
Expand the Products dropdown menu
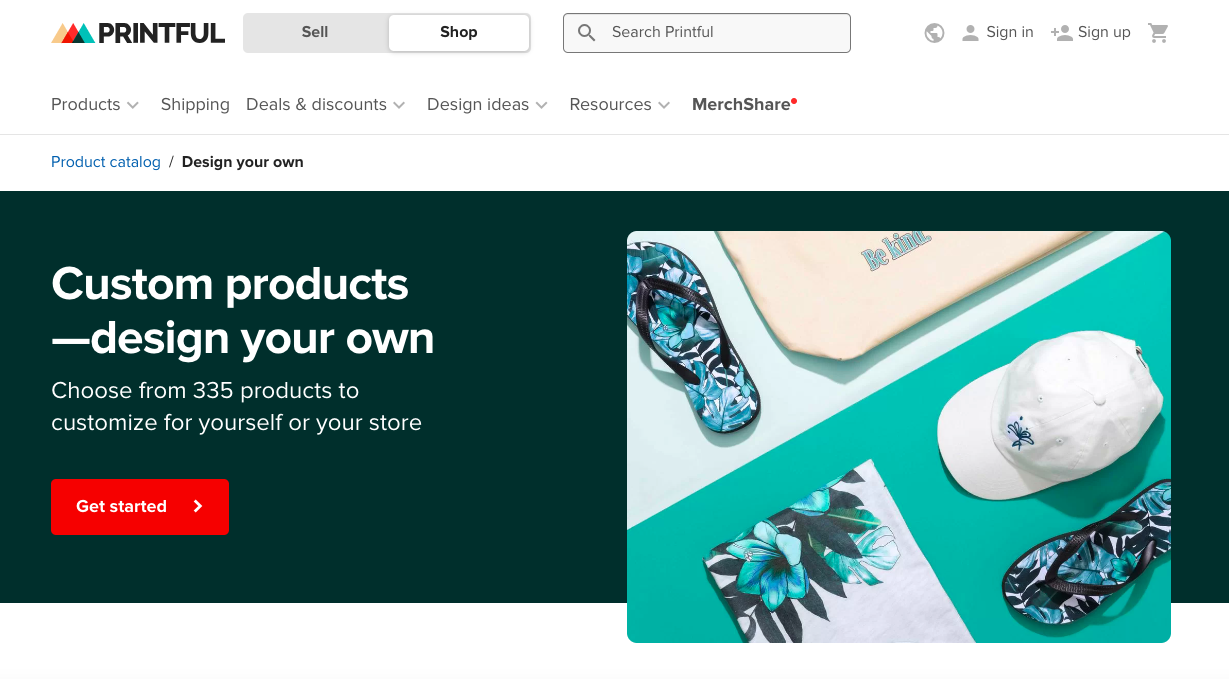[x=95, y=104]
